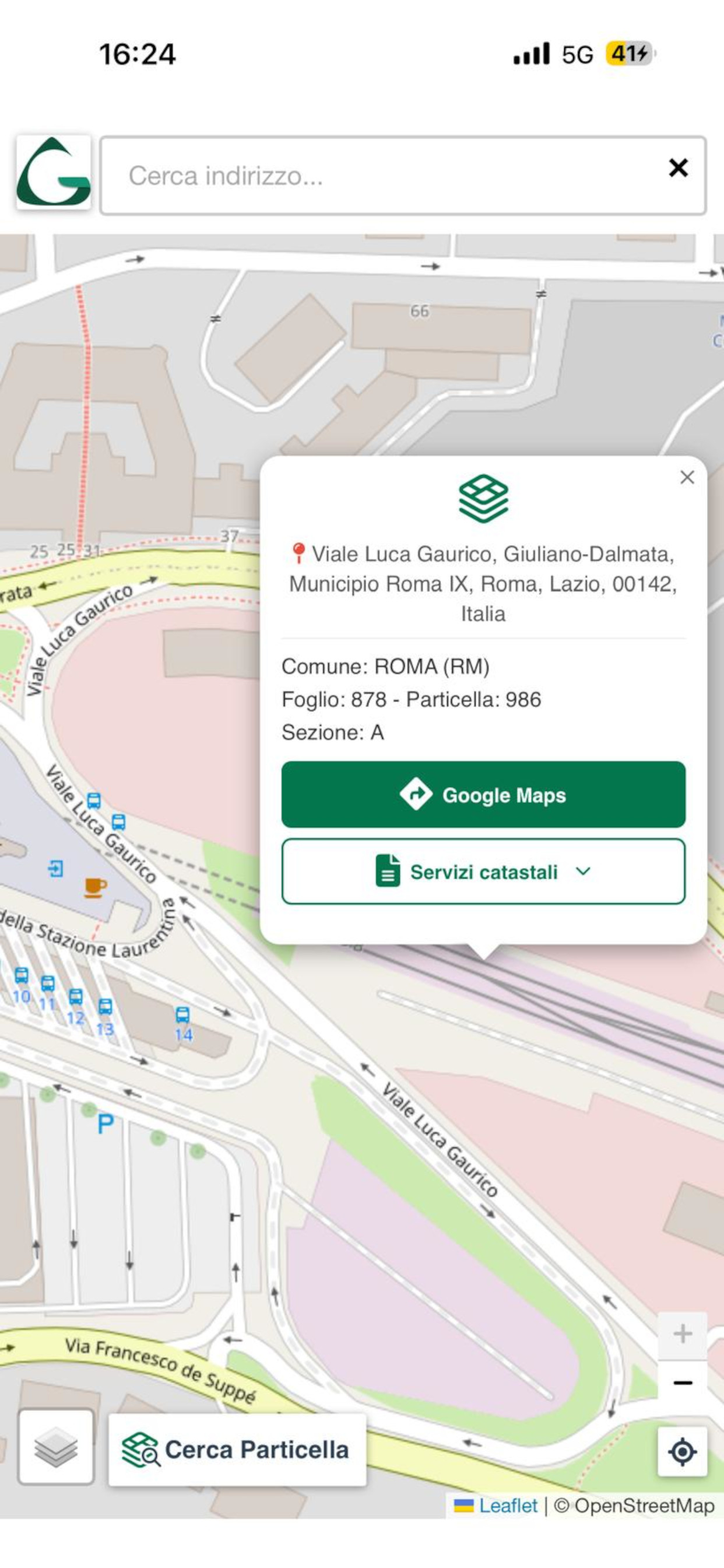Tap the magnifier parcel icon in Cerca Particella

coord(140,1450)
